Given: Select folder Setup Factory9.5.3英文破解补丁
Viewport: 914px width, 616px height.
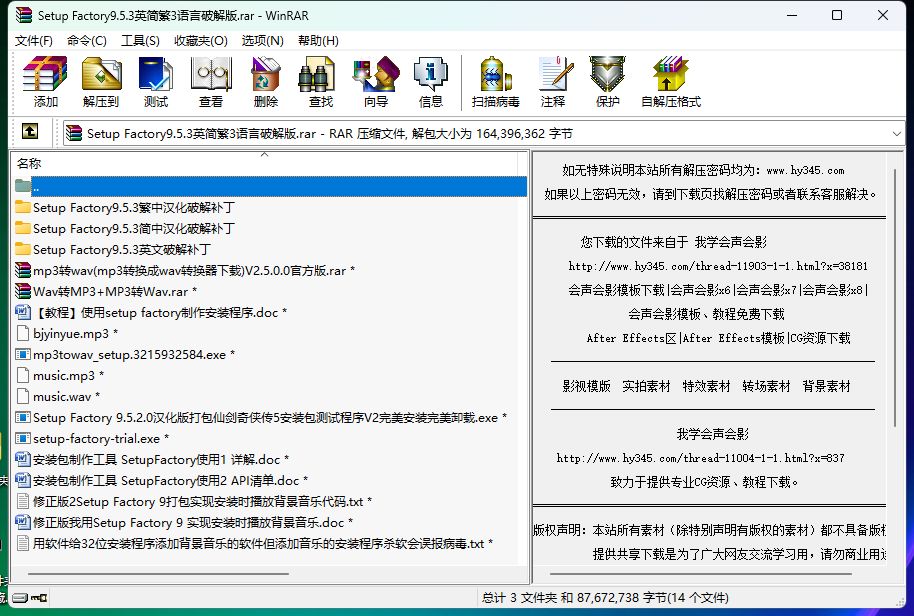Looking at the screenshot, I should [122, 249].
